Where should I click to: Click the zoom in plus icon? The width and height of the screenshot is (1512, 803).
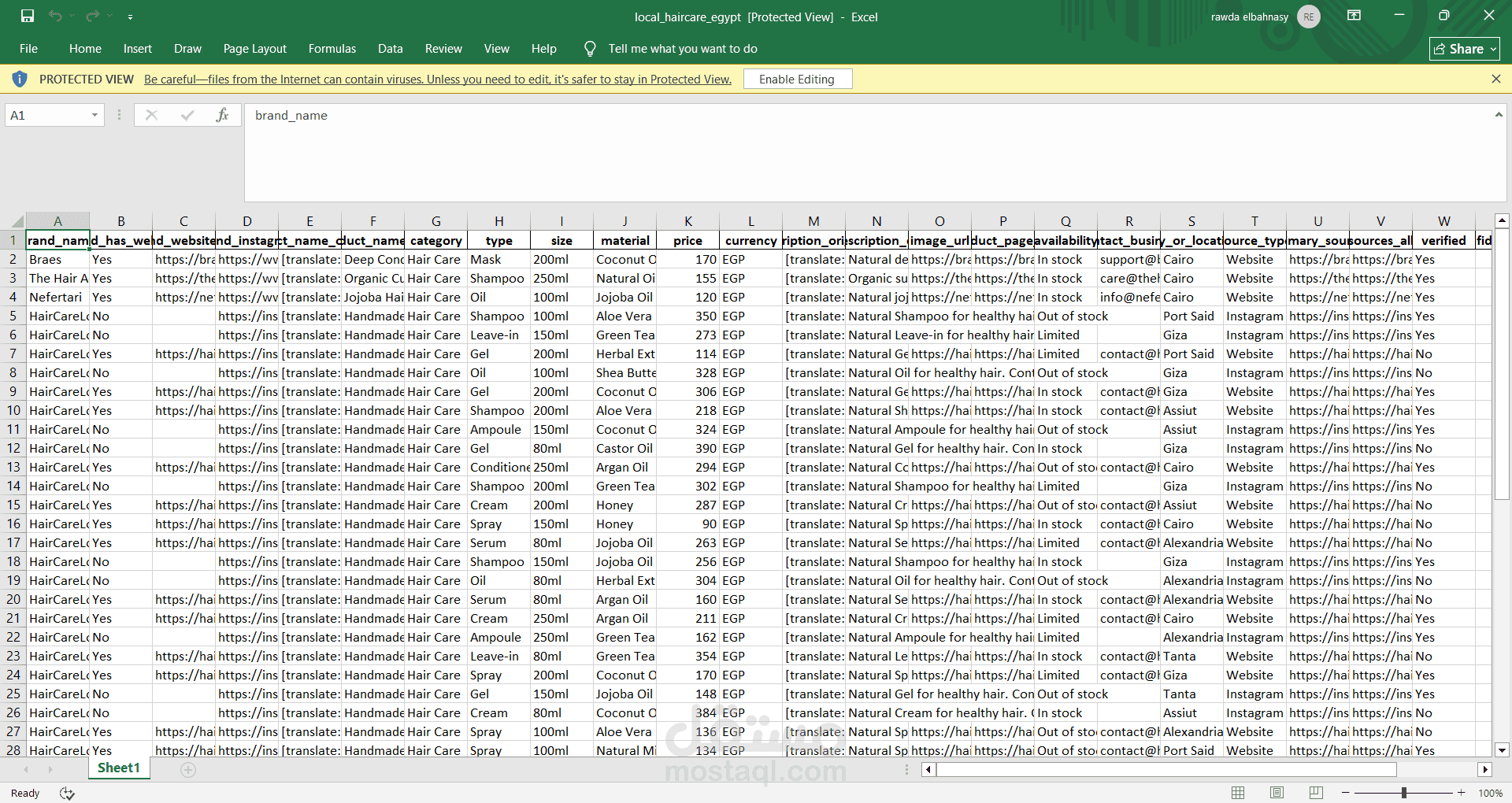pyautogui.click(x=1461, y=793)
